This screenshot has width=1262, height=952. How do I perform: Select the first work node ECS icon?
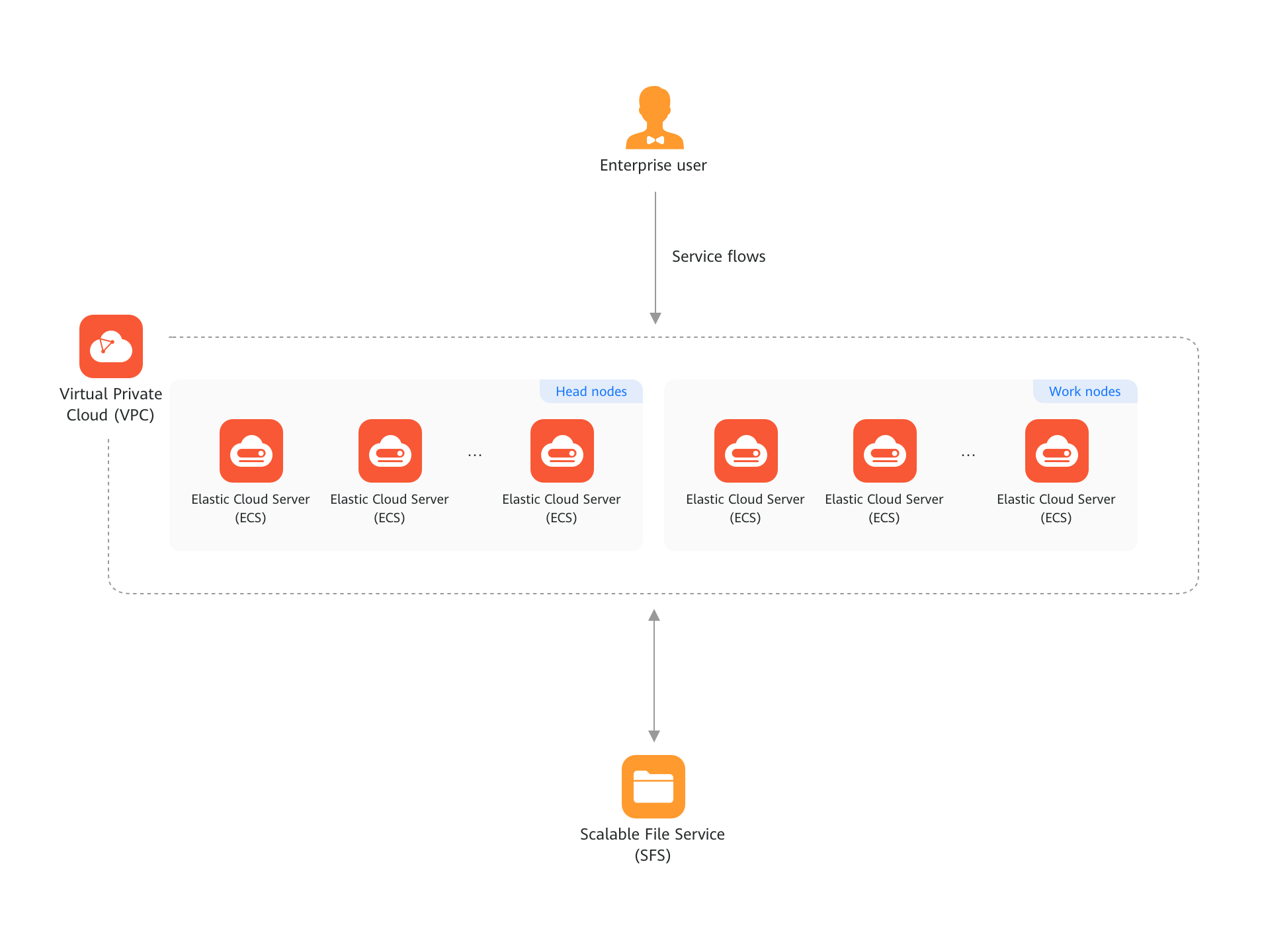(x=745, y=451)
